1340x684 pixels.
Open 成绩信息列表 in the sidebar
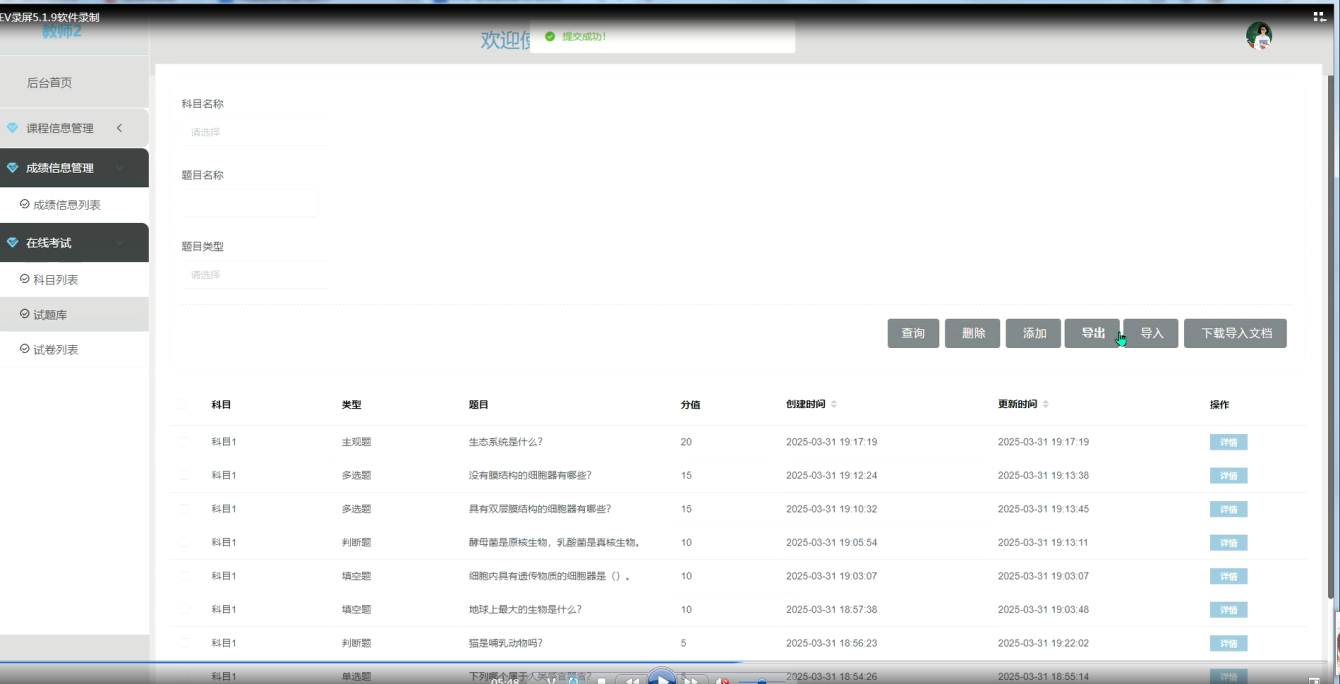[74, 204]
